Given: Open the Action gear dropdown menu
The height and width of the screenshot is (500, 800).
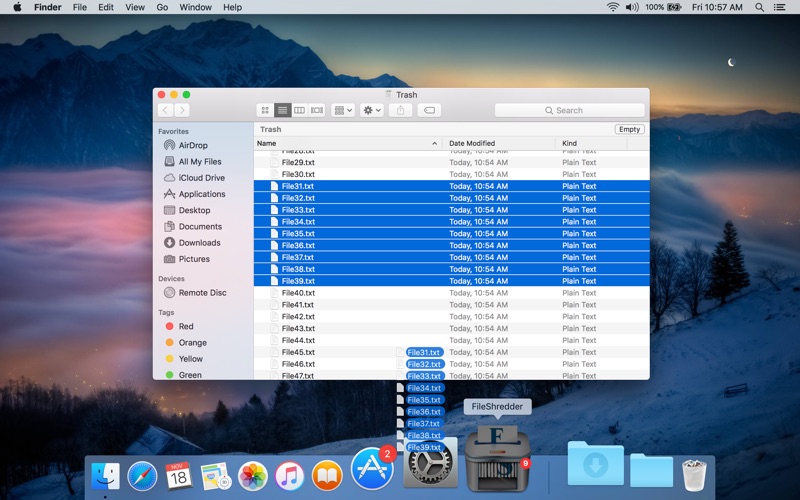Looking at the screenshot, I should [371, 110].
